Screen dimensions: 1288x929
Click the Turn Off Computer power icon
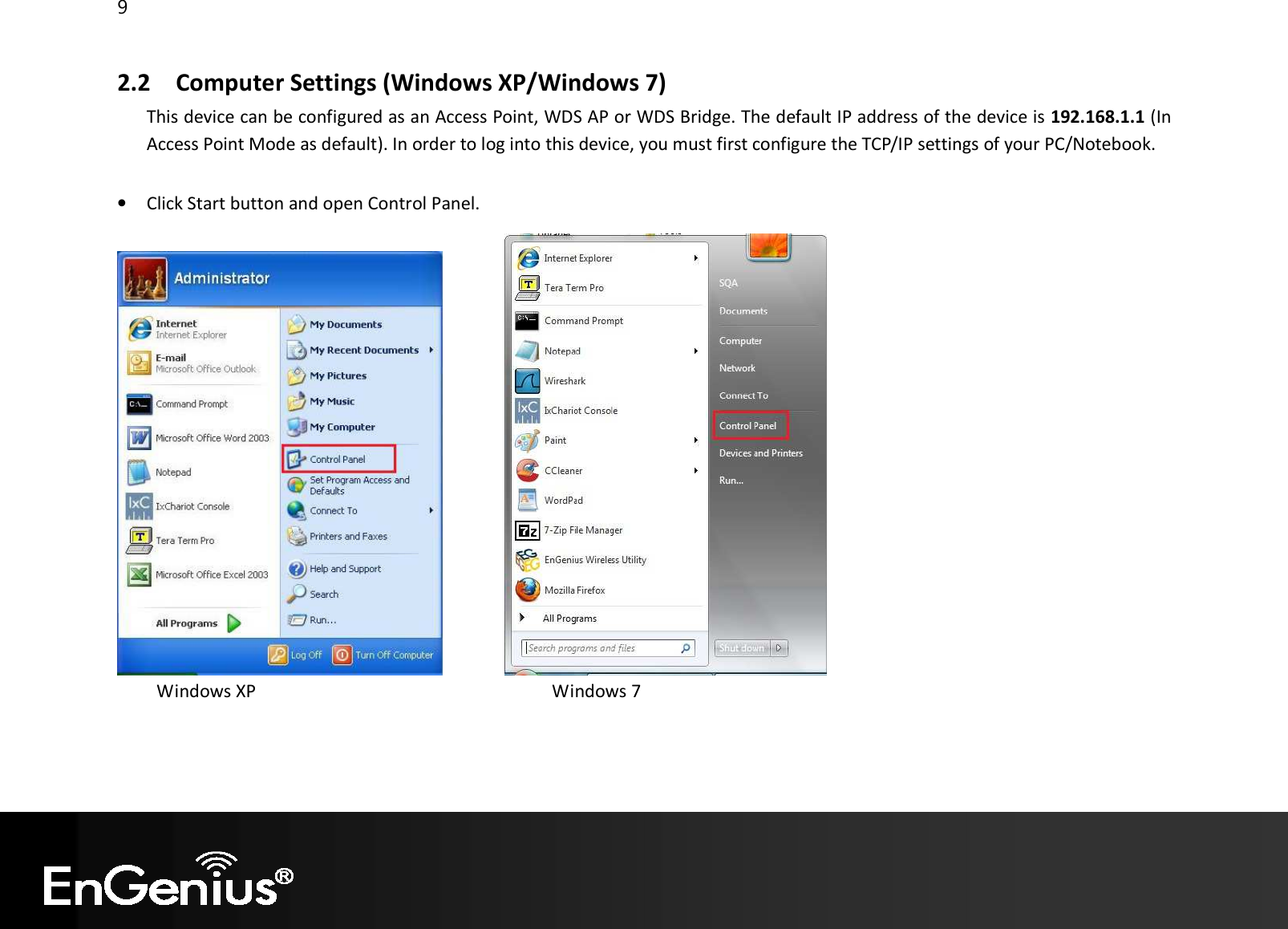(x=342, y=655)
